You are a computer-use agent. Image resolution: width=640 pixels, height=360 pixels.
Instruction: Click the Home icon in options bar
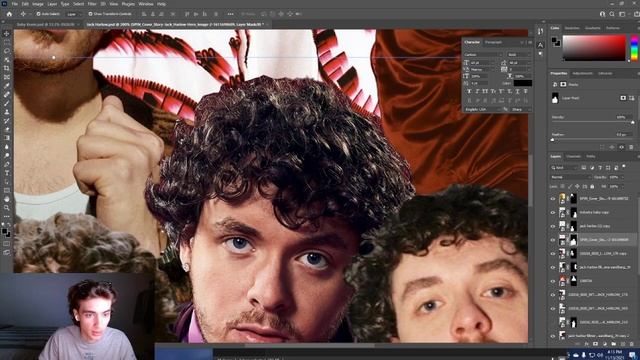(x=9, y=14)
